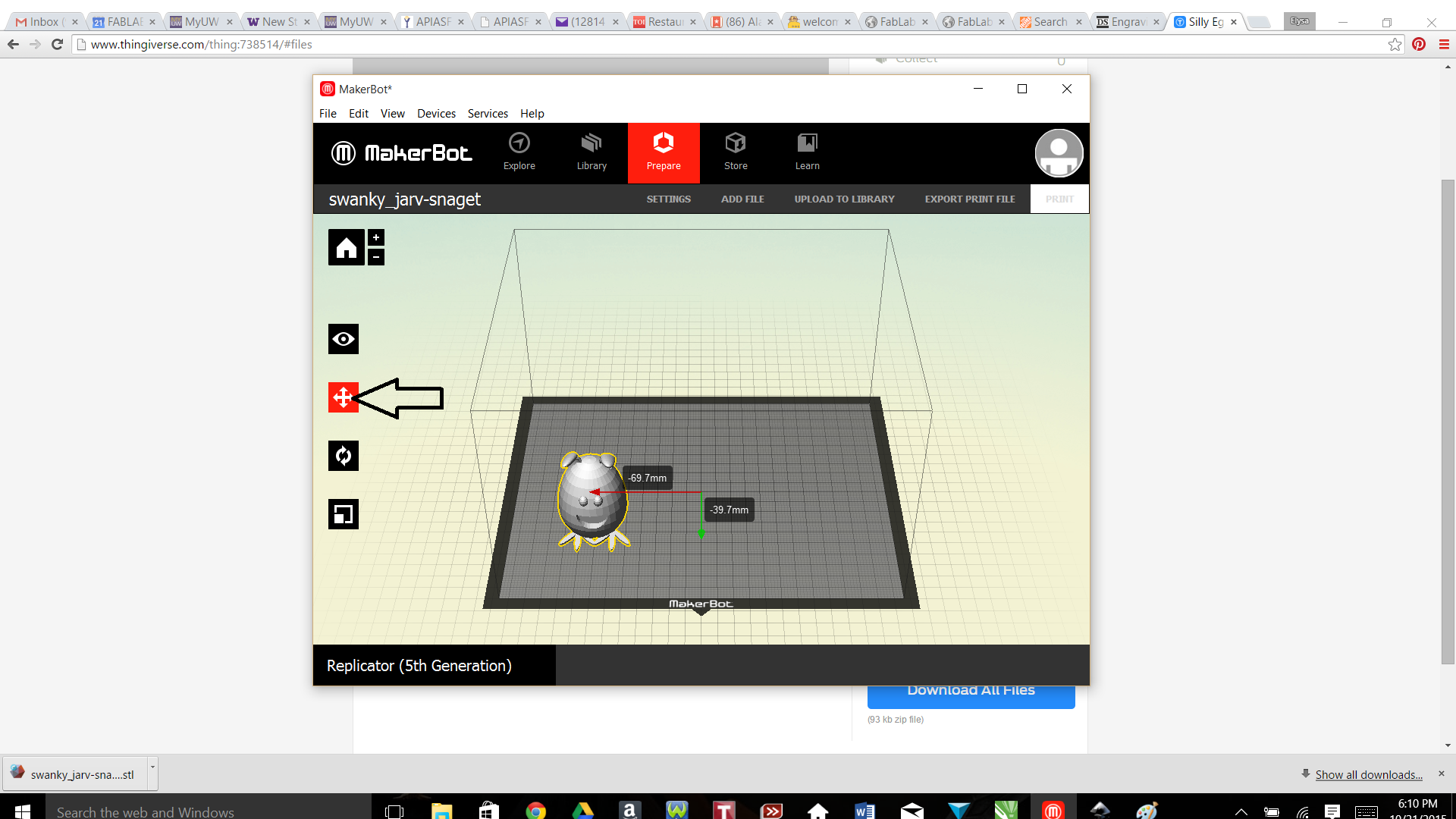Click the Pinterest extension icon
The height and width of the screenshot is (819, 1456).
click(x=1419, y=44)
